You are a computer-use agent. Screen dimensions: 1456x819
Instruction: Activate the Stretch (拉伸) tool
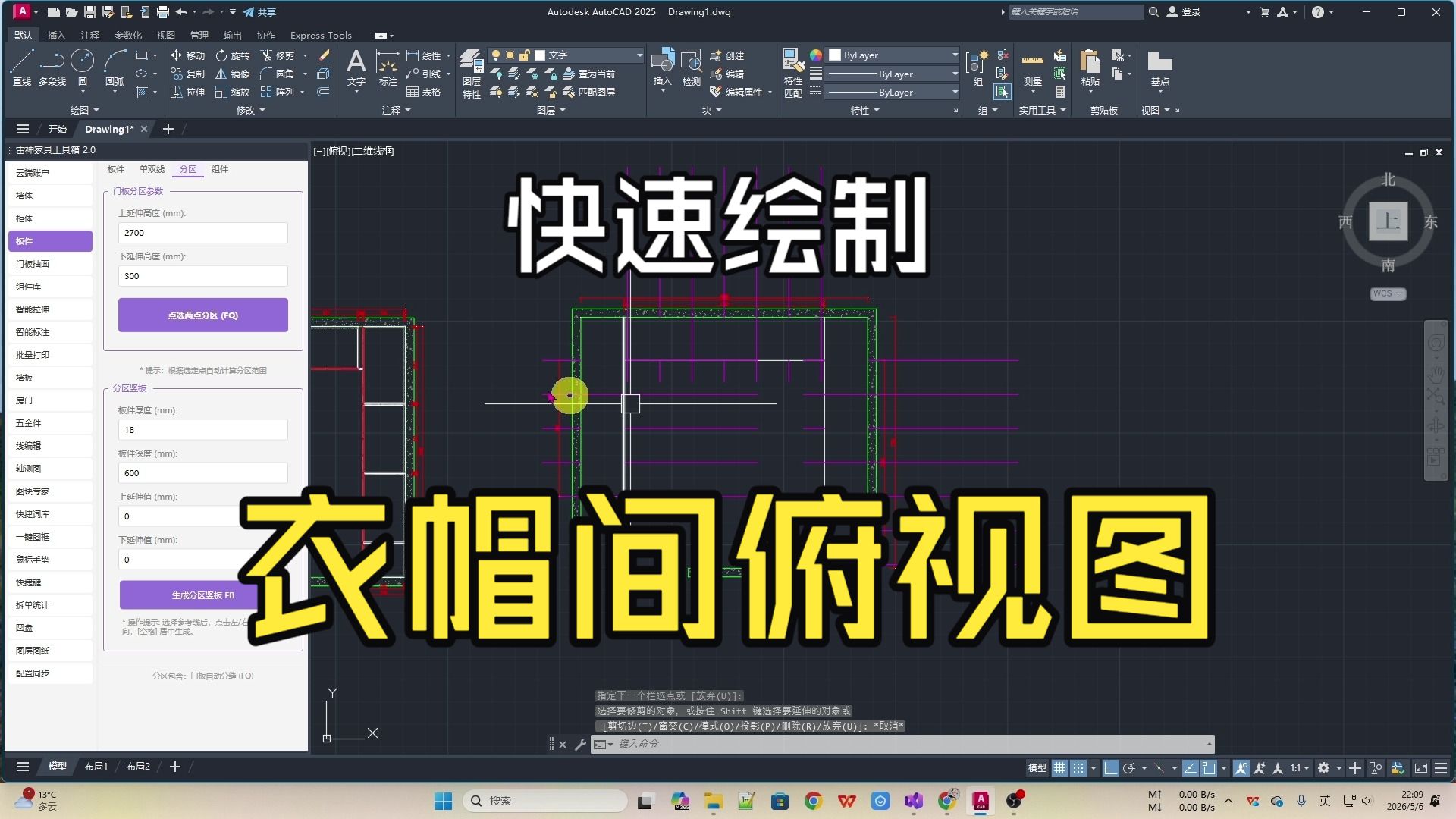pyautogui.click(x=187, y=92)
